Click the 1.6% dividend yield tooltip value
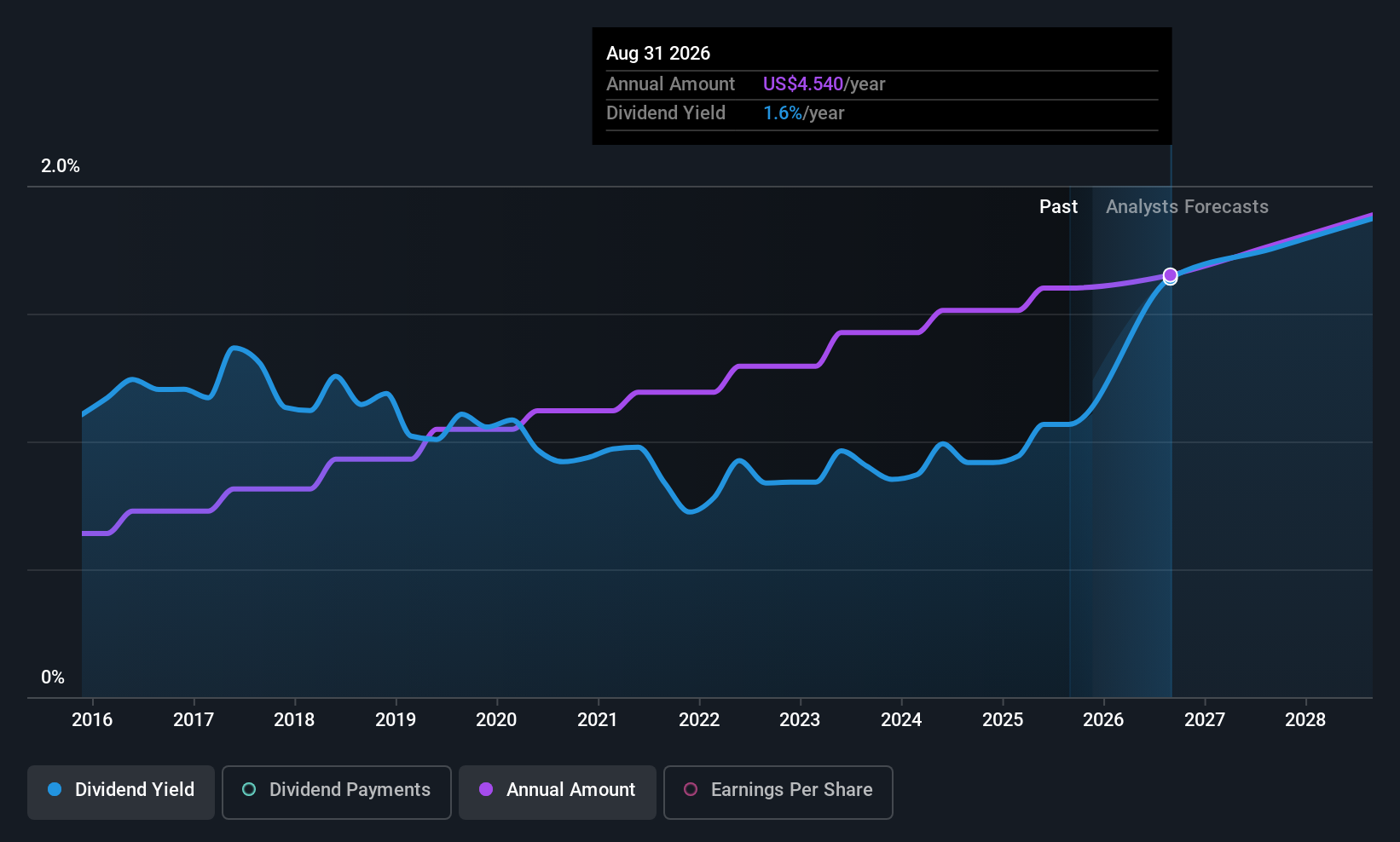 click(x=783, y=113)
